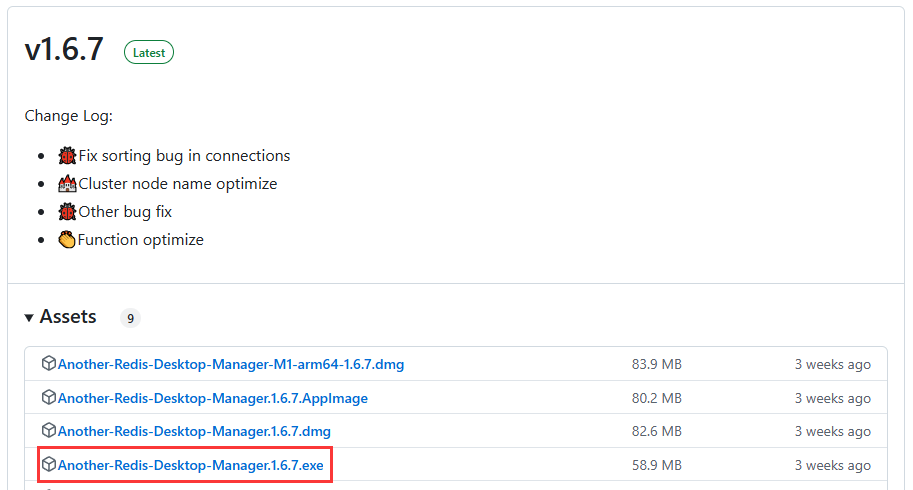Download Another-Redis-Desktop-Manager.1.6.7.dmg file
Screen dimensions: 913x490
click(194, 431)
